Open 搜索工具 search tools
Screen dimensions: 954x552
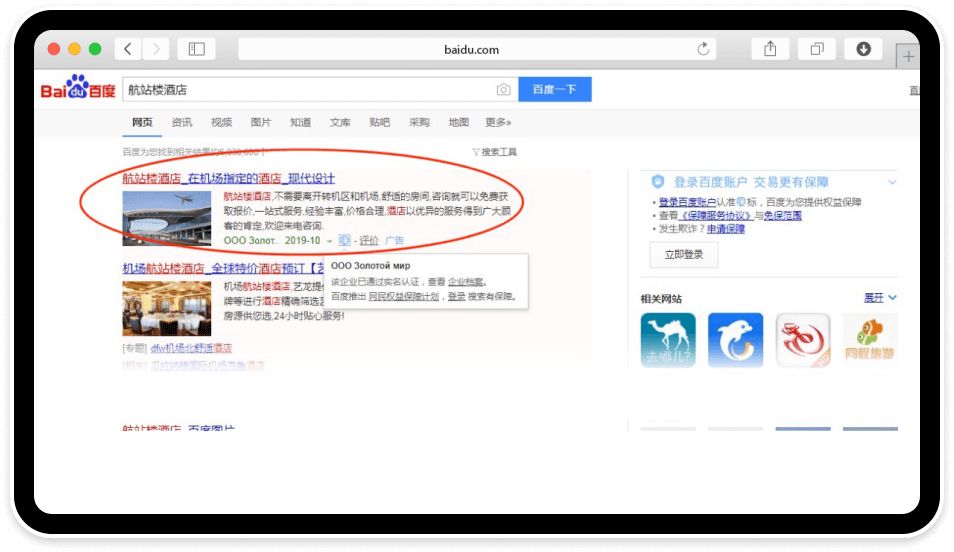[499, 152]
